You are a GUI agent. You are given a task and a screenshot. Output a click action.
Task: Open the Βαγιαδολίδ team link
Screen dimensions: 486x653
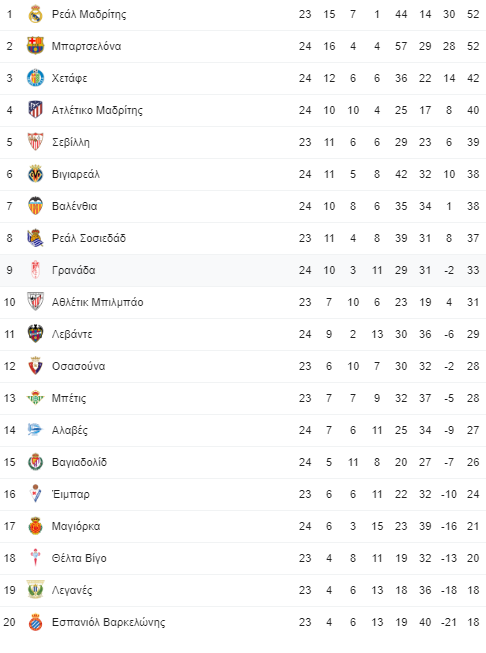pyautogui.click(x=79, y=462)
